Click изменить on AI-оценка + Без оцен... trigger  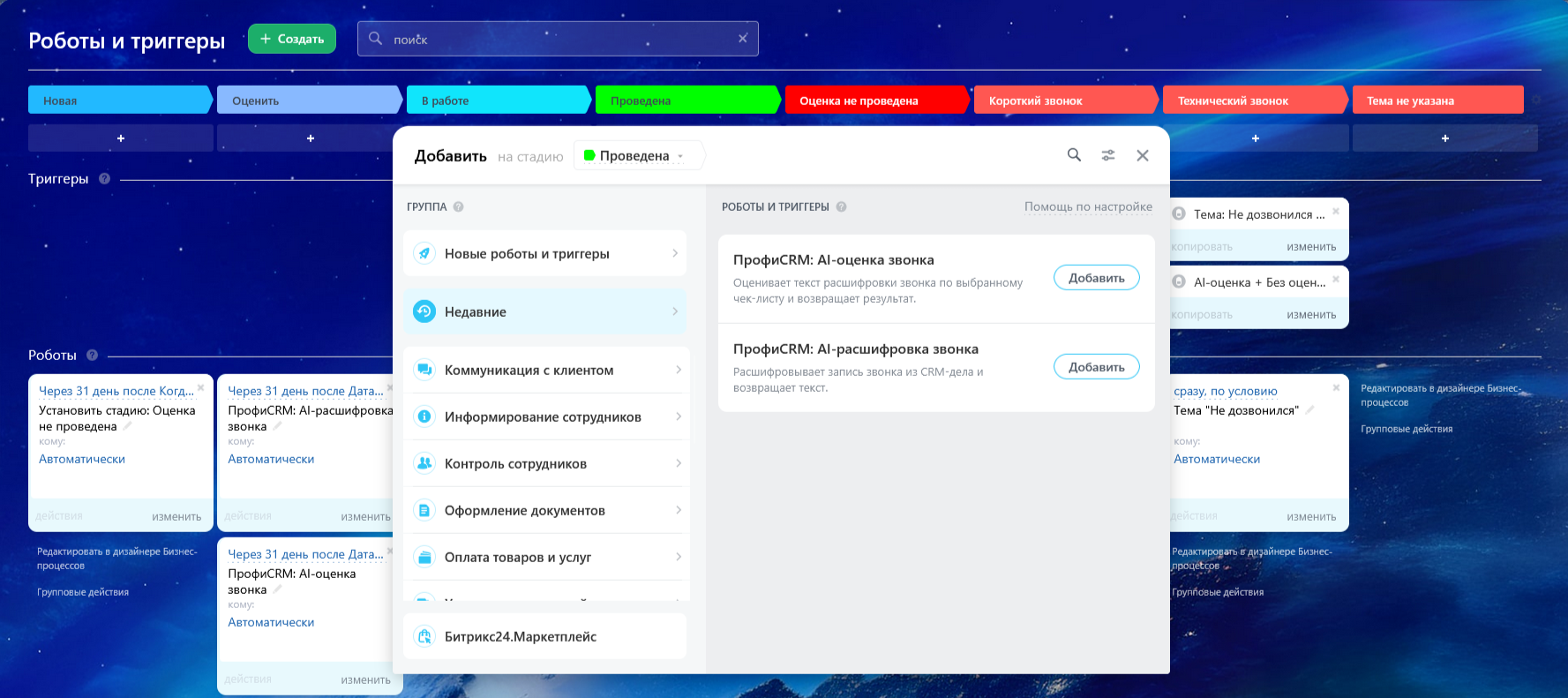coord(1311,315)
